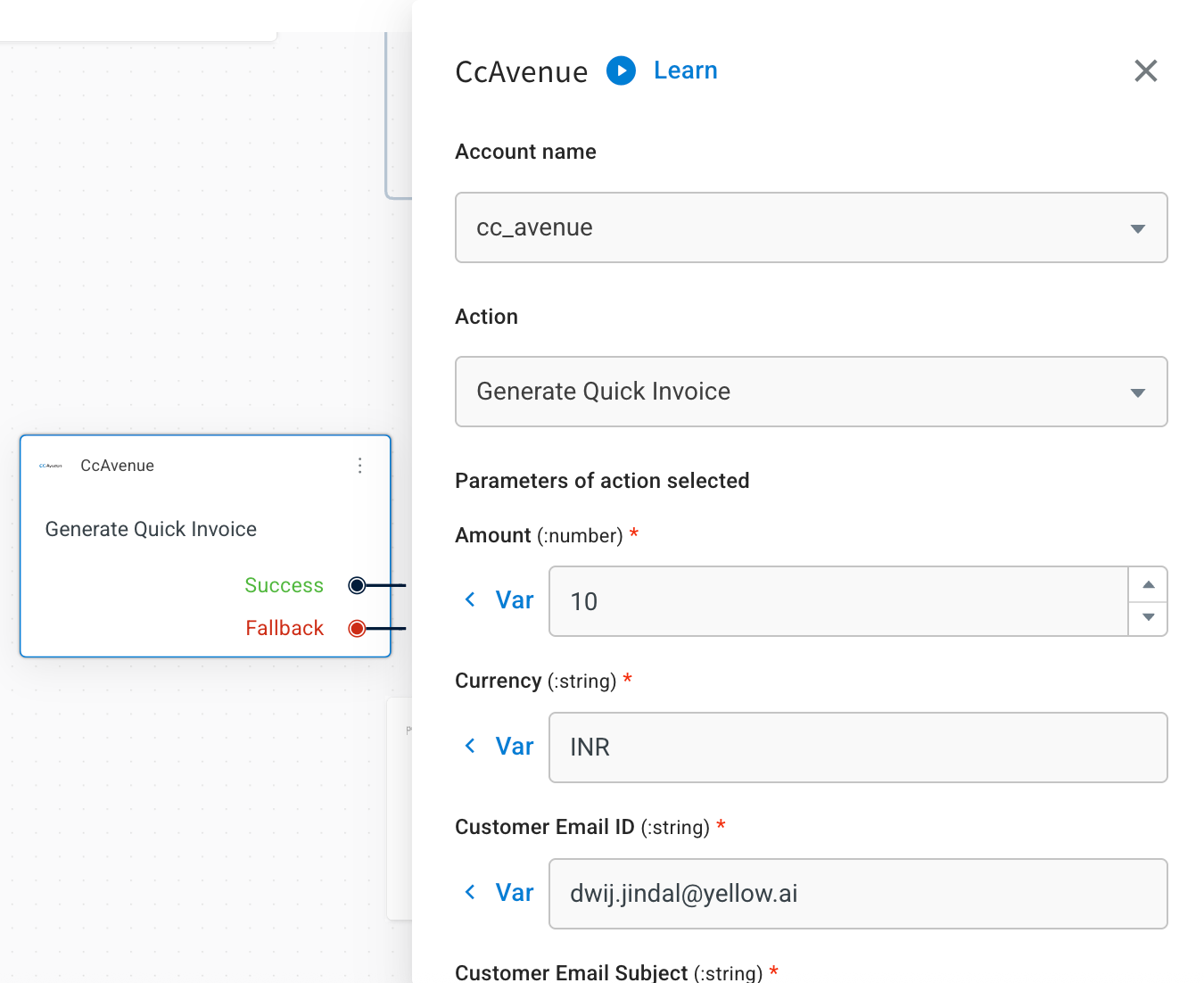This screenshot has height=983, width=1204.
Task: Click the Customer Email ID input field
Action: tap(858, 894)
